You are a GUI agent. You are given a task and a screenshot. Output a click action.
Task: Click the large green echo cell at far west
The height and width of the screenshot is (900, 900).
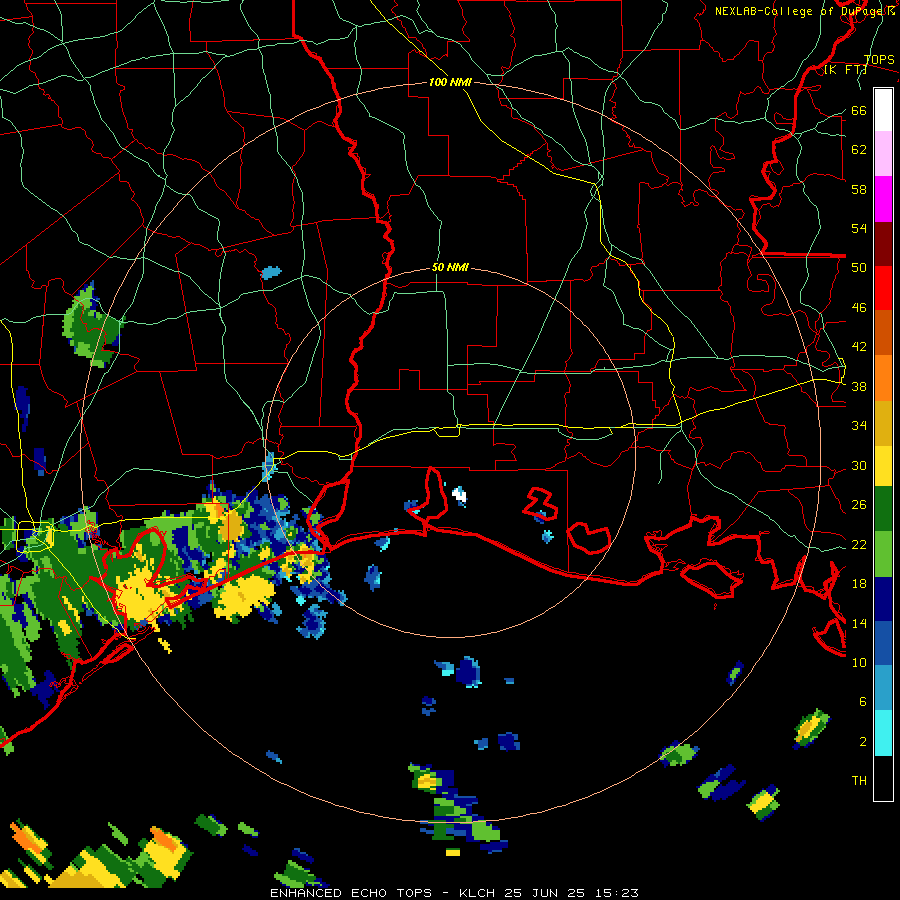click(x=91, y=326)
